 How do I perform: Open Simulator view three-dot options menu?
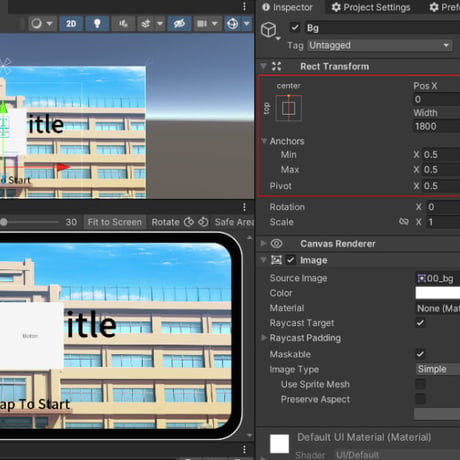(244, 207)
